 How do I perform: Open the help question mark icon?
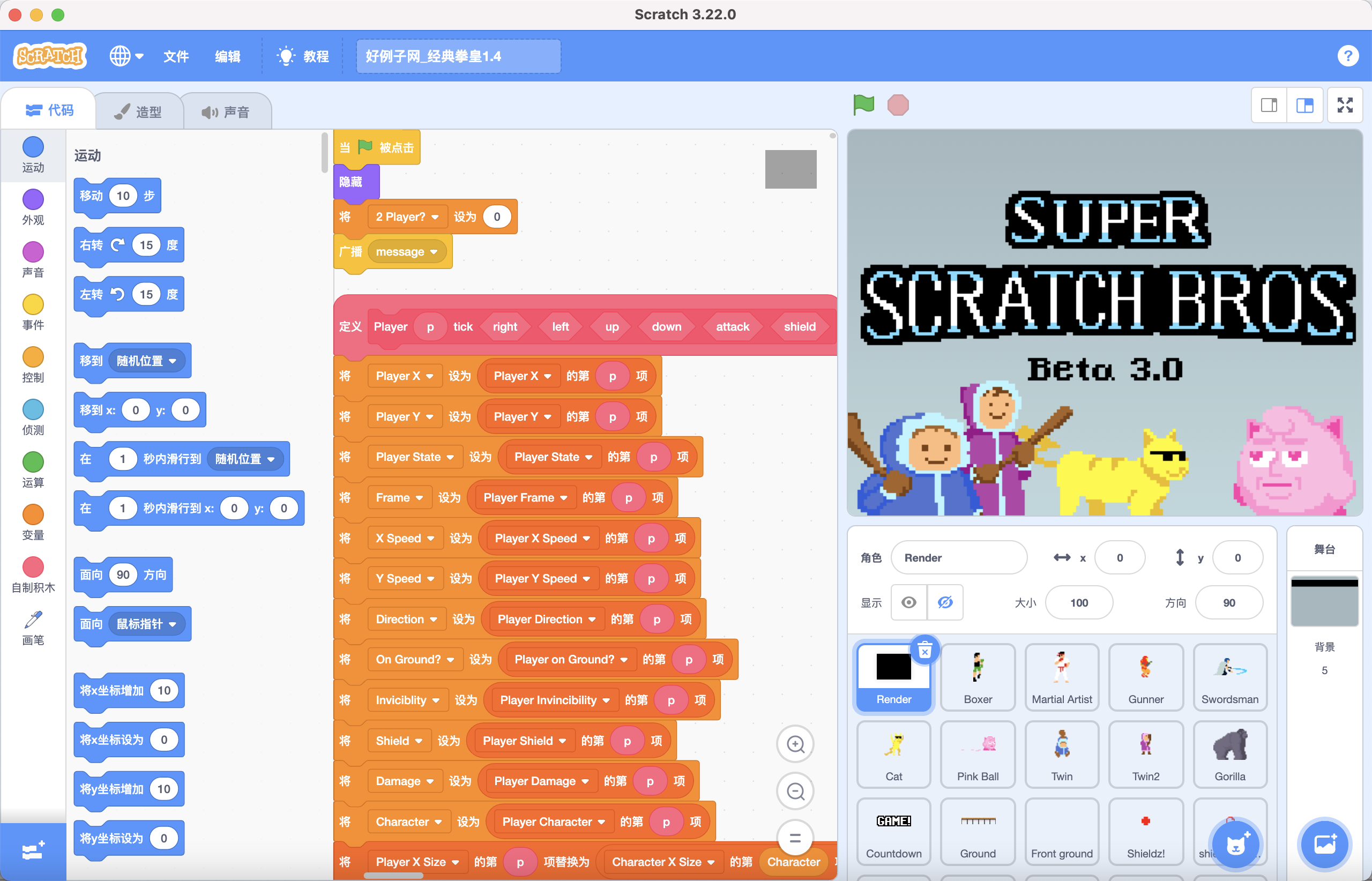(x=1347, y=56)
